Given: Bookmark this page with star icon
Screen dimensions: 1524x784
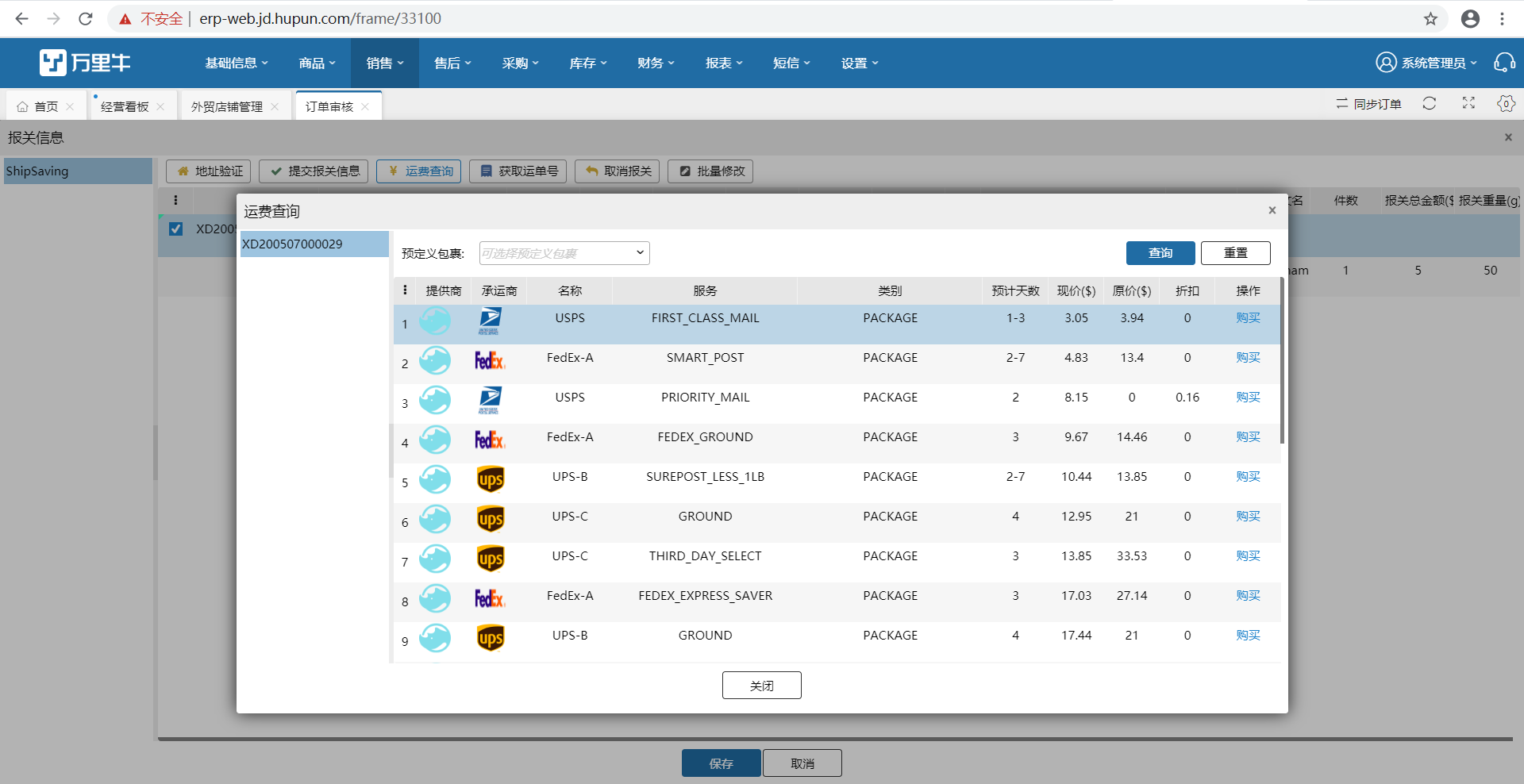Looking at the screenshot, I should (x=1430, y=18).
